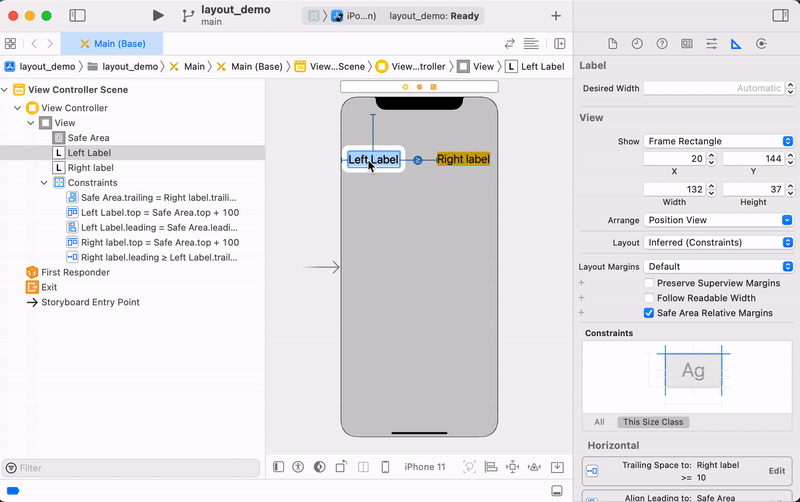Screen dimensions: 800x502
Task: Click the outline Filter field
Action: coord(131,468)
